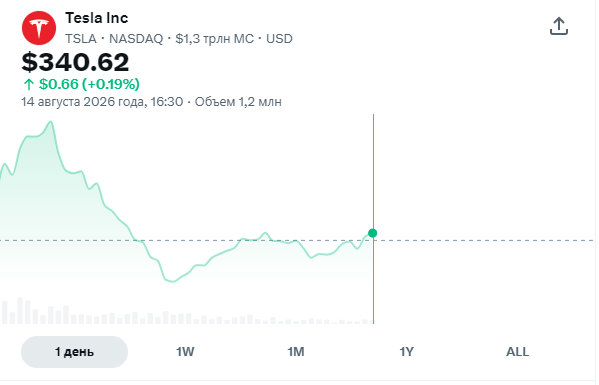Image resolution: width=599 pixels, height=385 pixels.
Task: Switch to the 1M time range
Action: [297, 353]
